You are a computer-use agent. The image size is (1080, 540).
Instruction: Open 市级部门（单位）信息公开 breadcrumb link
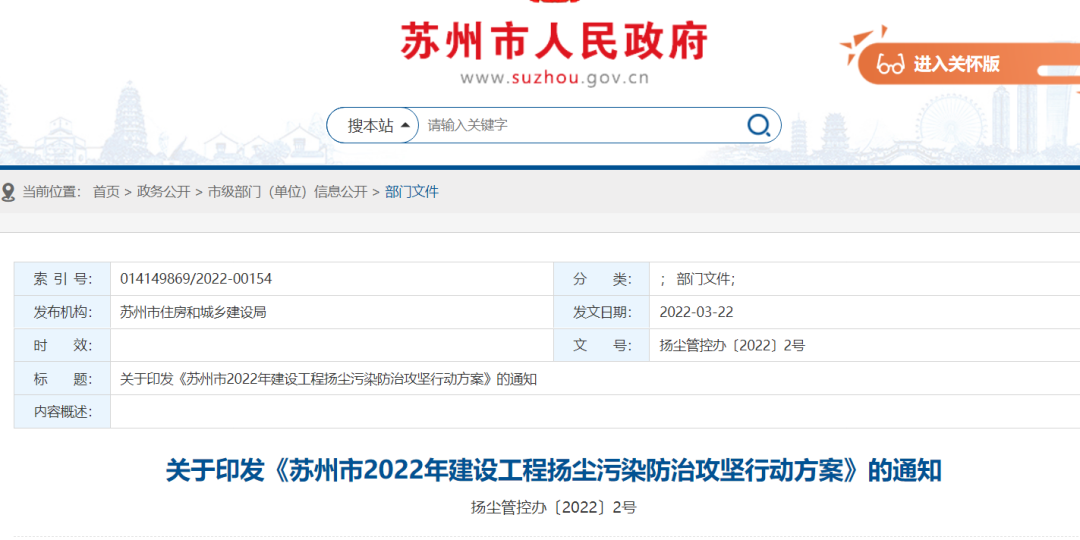(x=287, y=192)
